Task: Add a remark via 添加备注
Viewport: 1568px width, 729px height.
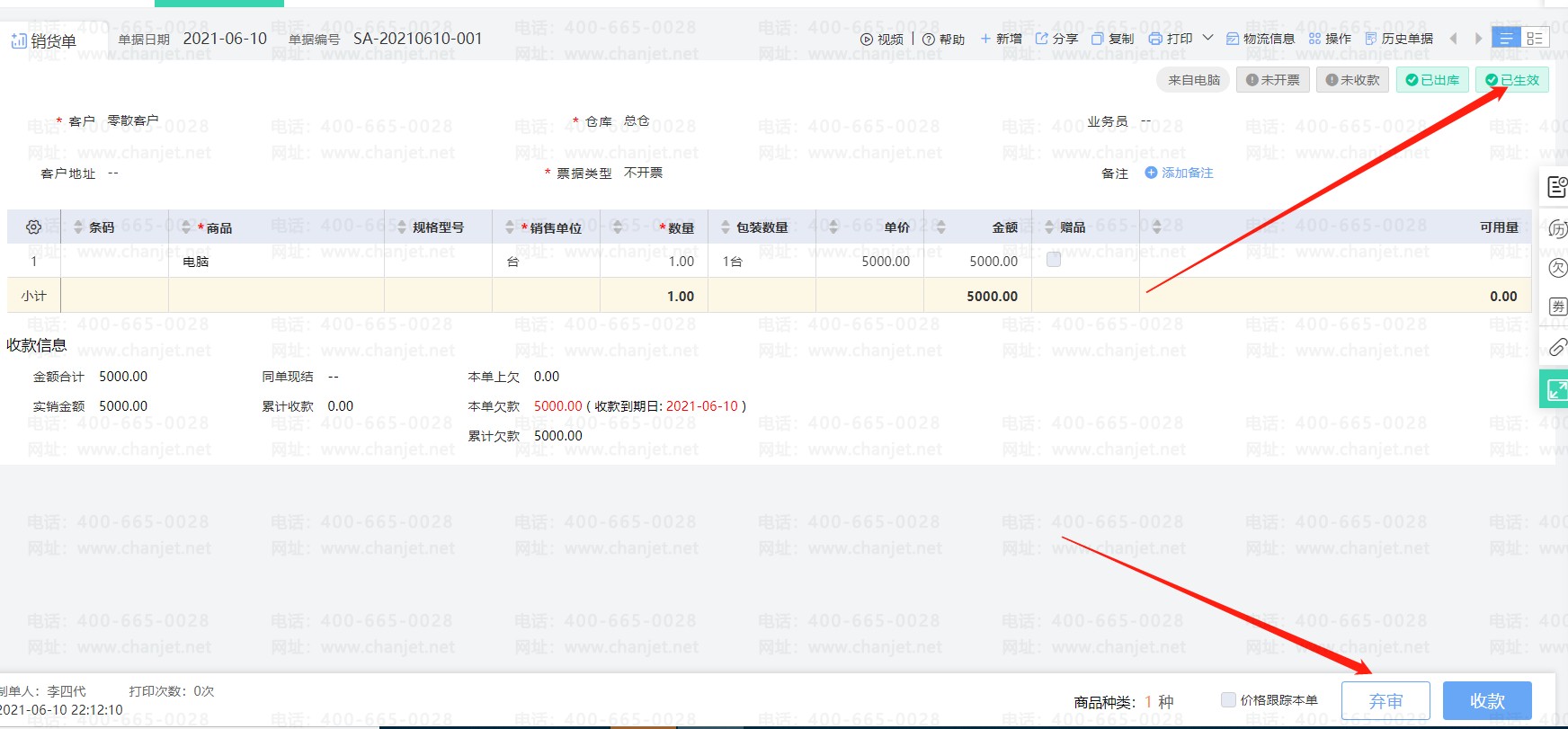Action: 1179,173
